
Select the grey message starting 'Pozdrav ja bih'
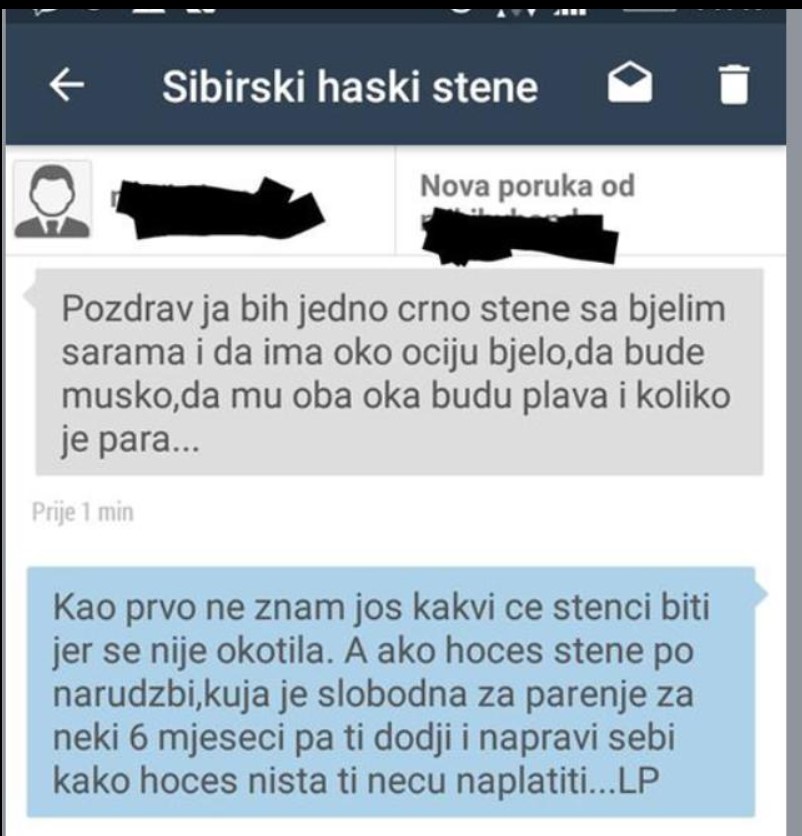click(399, 372)
